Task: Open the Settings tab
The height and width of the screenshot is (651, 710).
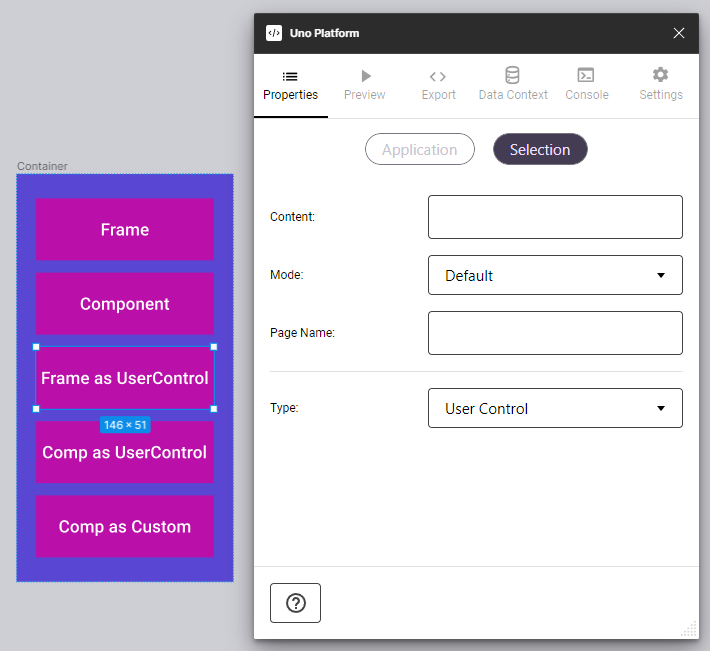Action: [661, 86]
